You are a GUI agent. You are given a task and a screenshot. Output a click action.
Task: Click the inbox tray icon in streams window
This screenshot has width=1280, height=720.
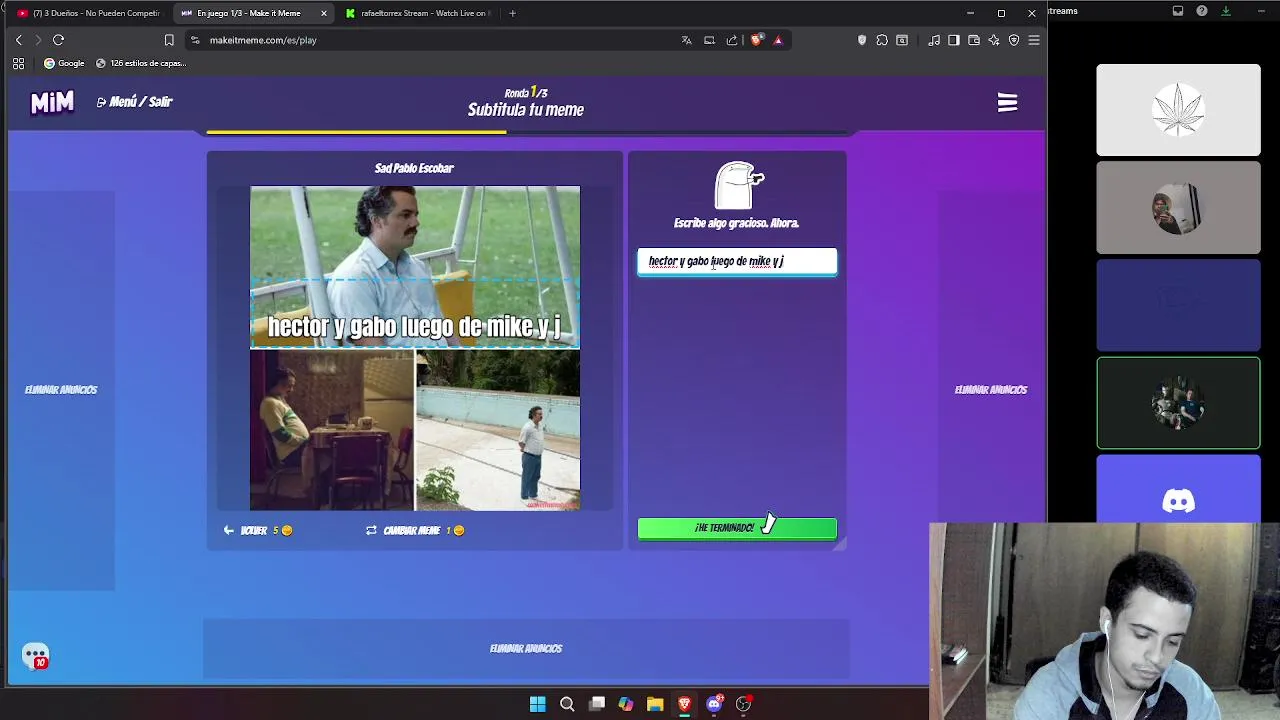click(1178, 11)
